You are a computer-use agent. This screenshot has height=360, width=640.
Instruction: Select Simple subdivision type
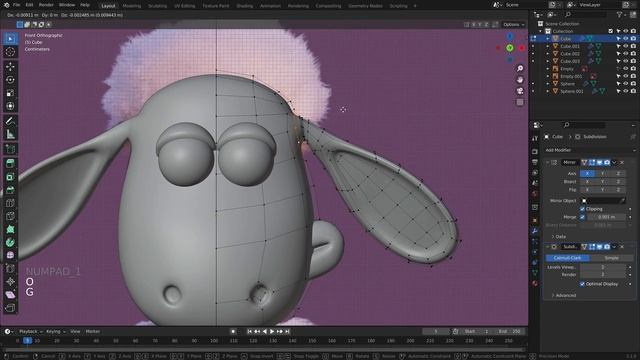(x=611, y=258)
